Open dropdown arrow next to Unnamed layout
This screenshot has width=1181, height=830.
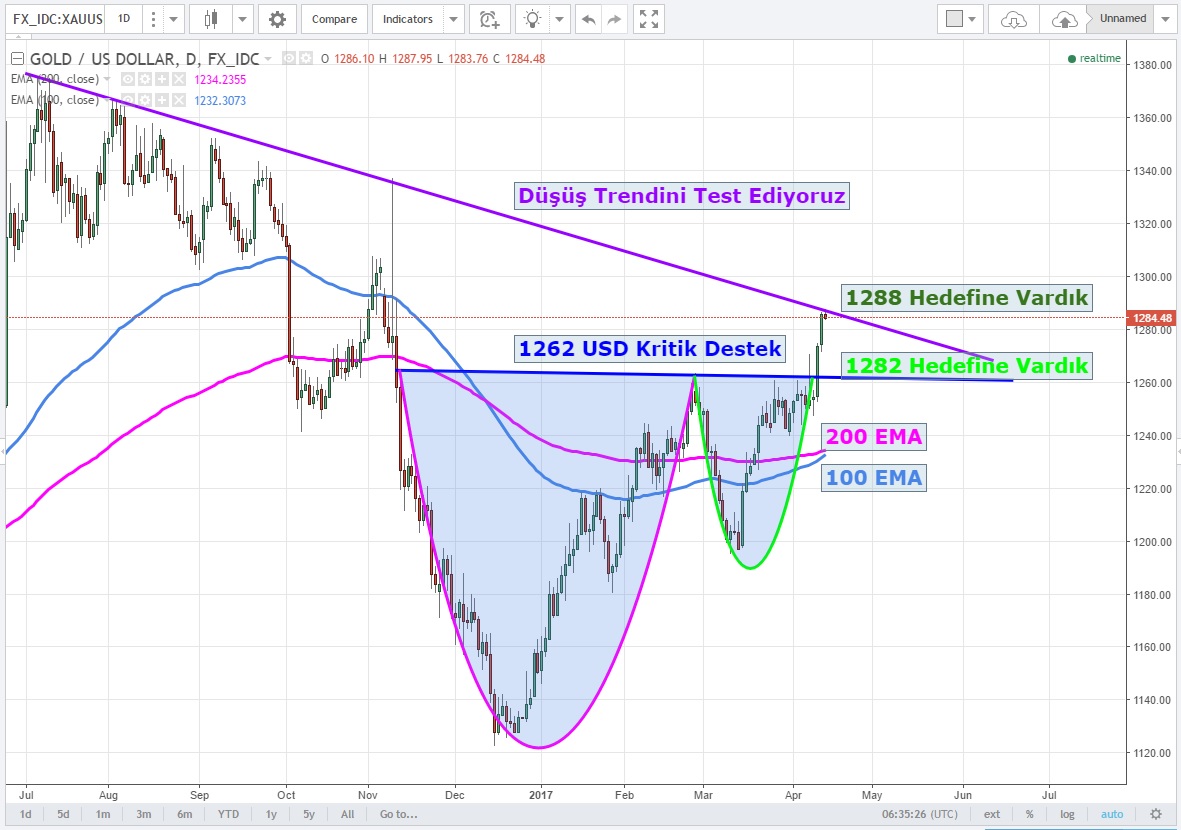point(1166,18)
